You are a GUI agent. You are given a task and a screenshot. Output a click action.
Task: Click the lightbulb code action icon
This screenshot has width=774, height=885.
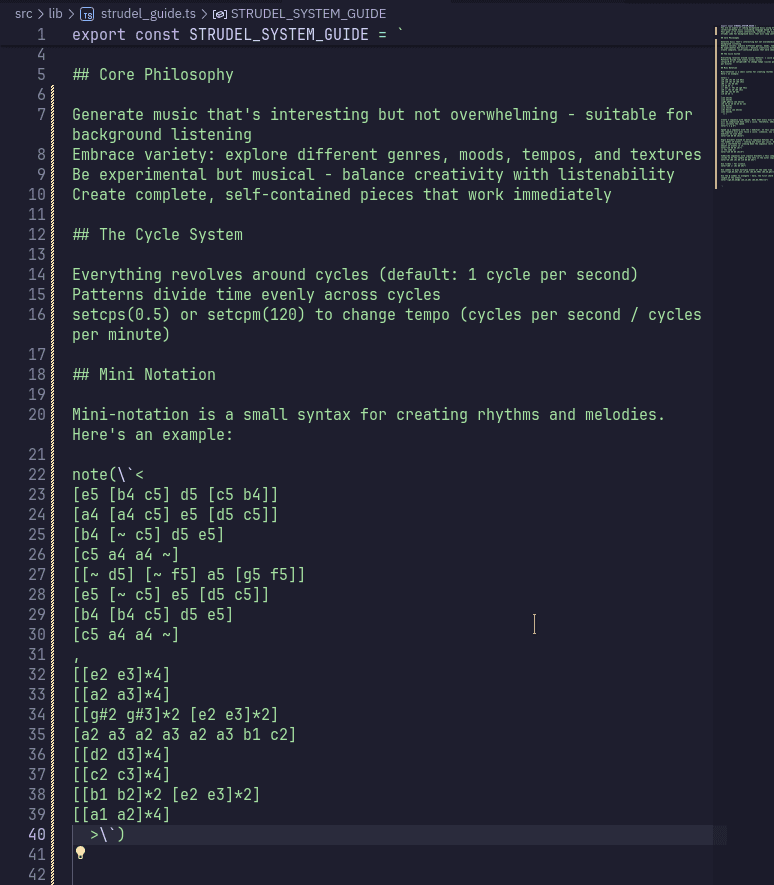click(81, 853)
